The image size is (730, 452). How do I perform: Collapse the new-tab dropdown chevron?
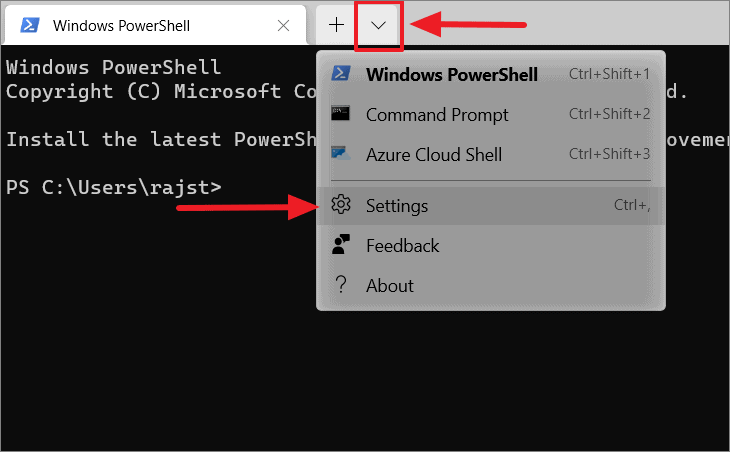[x=379, y=25]
